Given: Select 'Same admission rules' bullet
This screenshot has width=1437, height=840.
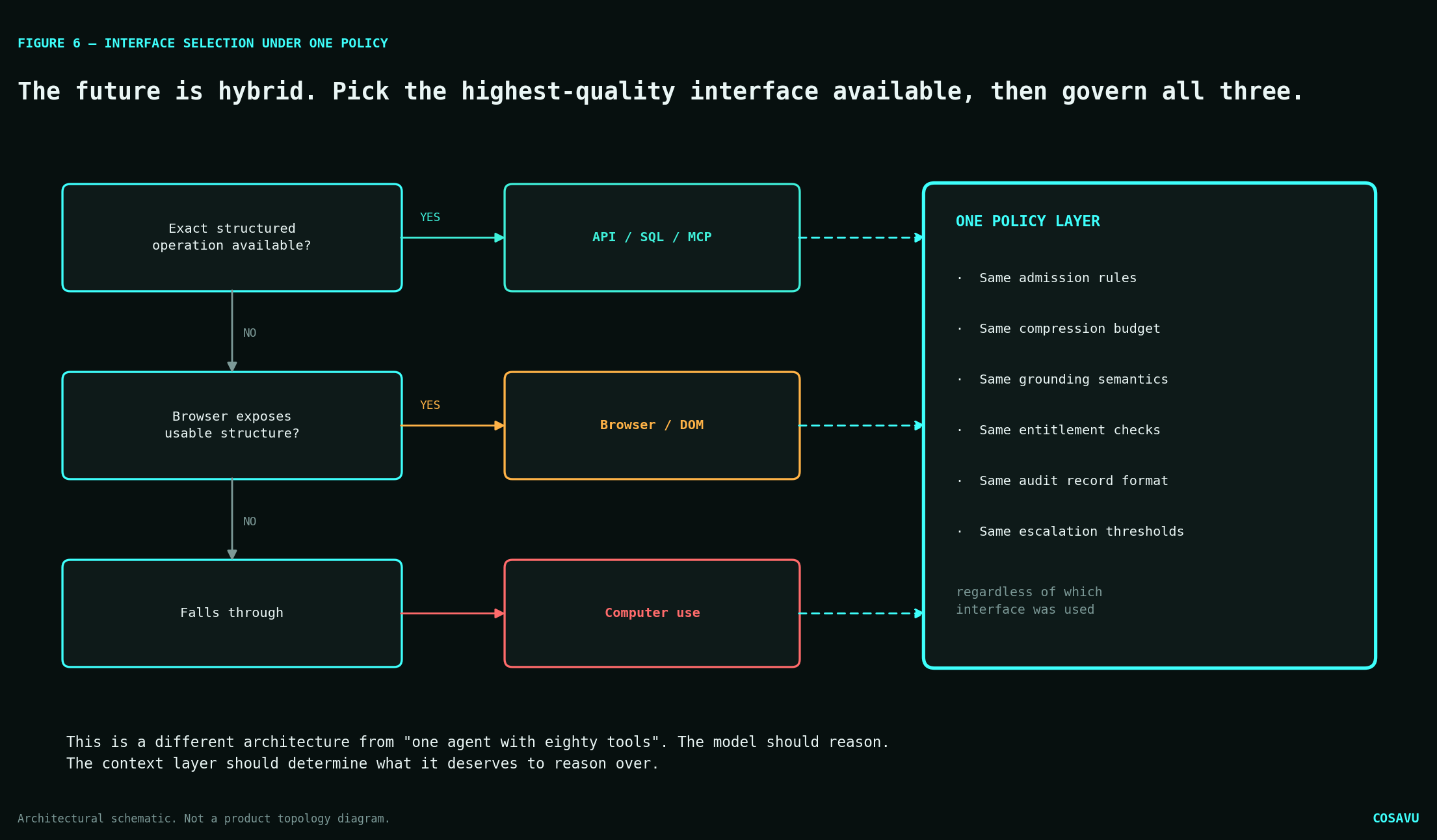Looking at the screenshot, I should (x=1058, y=278).
